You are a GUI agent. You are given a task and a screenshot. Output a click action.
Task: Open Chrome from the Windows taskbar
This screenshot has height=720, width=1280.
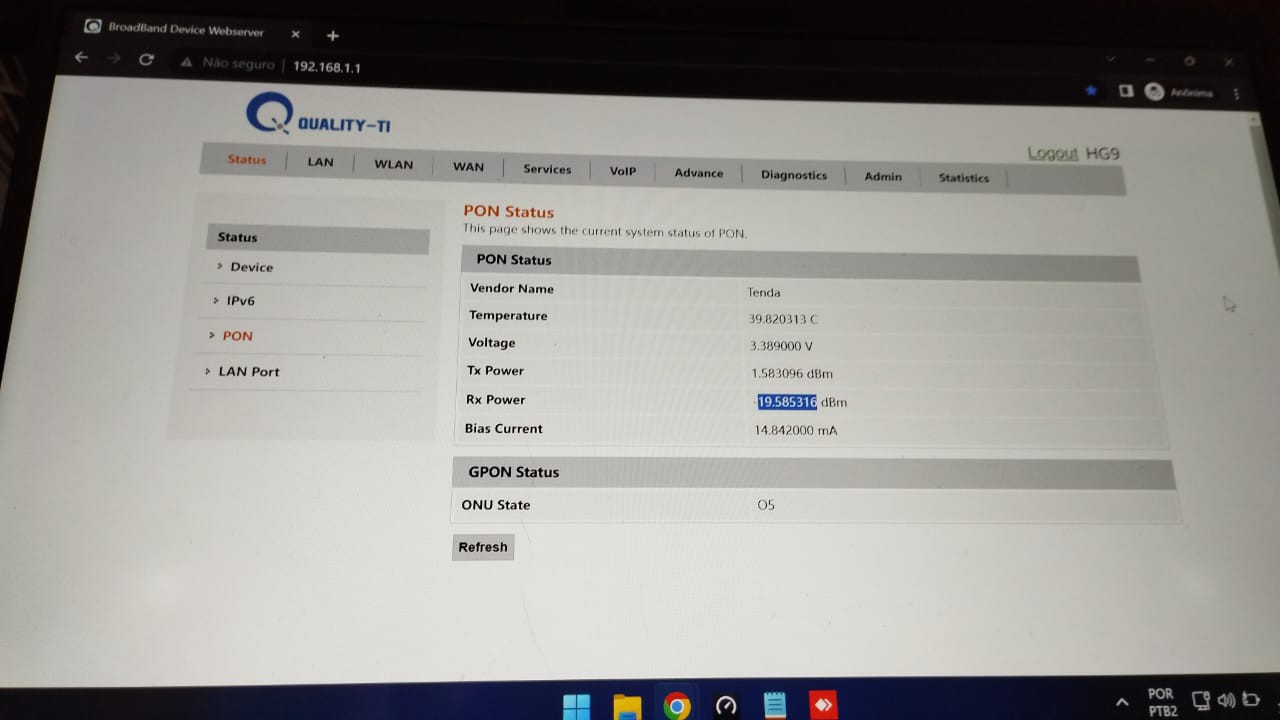tap(676, 707)
